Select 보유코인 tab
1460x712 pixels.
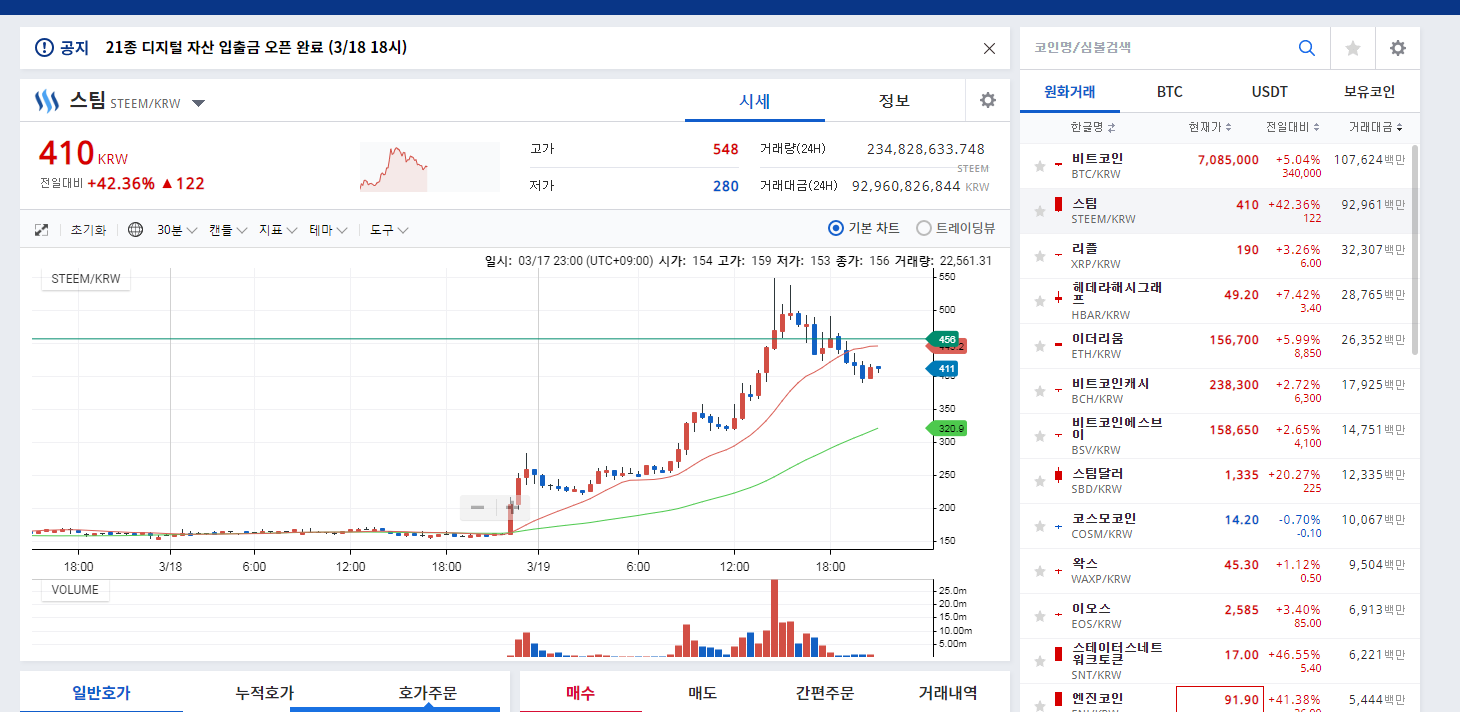coord(1370,92)
